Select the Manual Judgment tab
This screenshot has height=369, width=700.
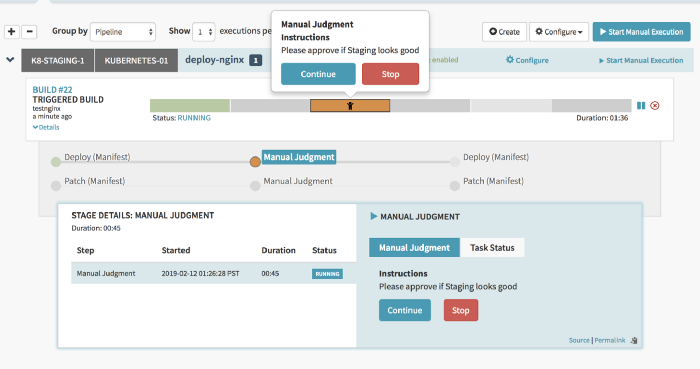click(x=414, y=248)
